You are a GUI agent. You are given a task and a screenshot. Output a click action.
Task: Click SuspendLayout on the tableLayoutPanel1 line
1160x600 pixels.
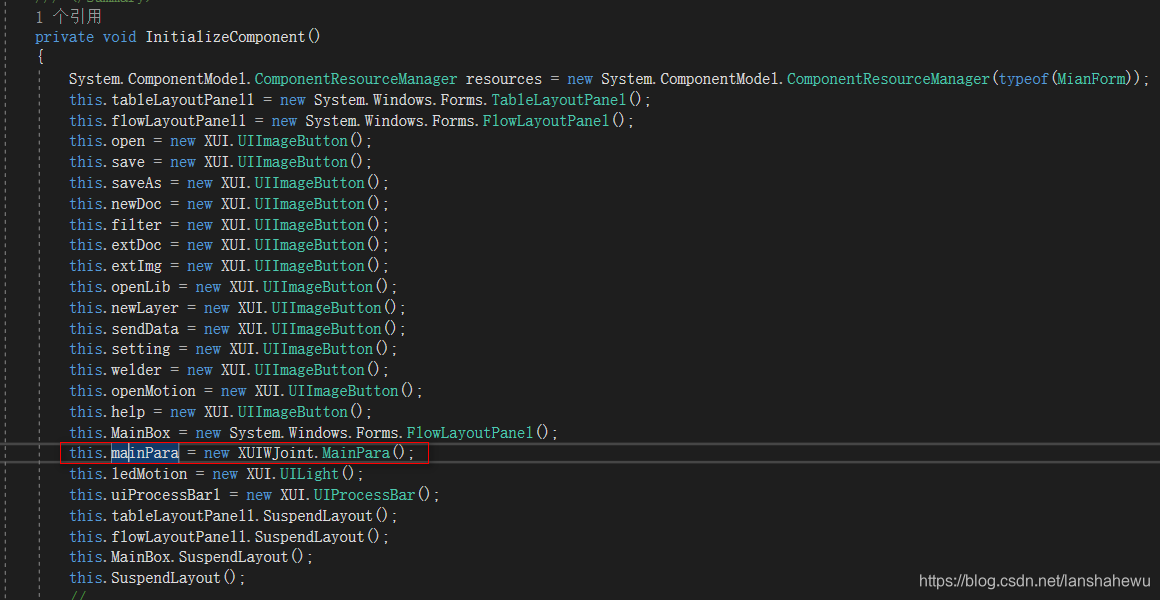(x=318, y=515)
